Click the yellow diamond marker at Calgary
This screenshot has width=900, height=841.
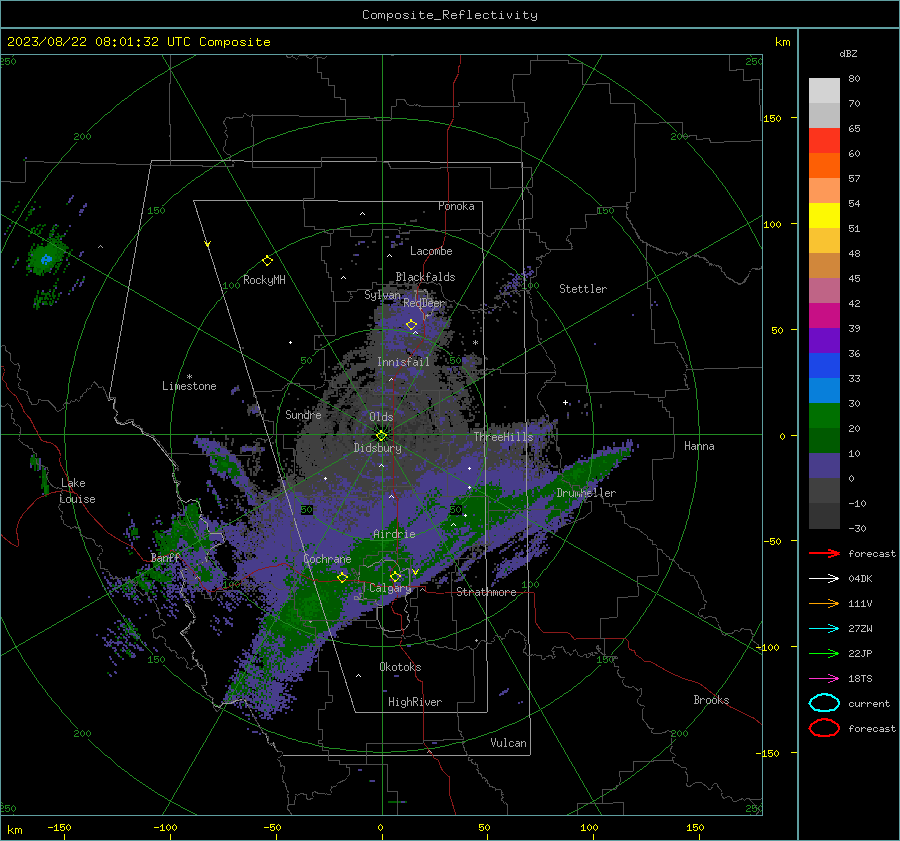pos(395,576)
